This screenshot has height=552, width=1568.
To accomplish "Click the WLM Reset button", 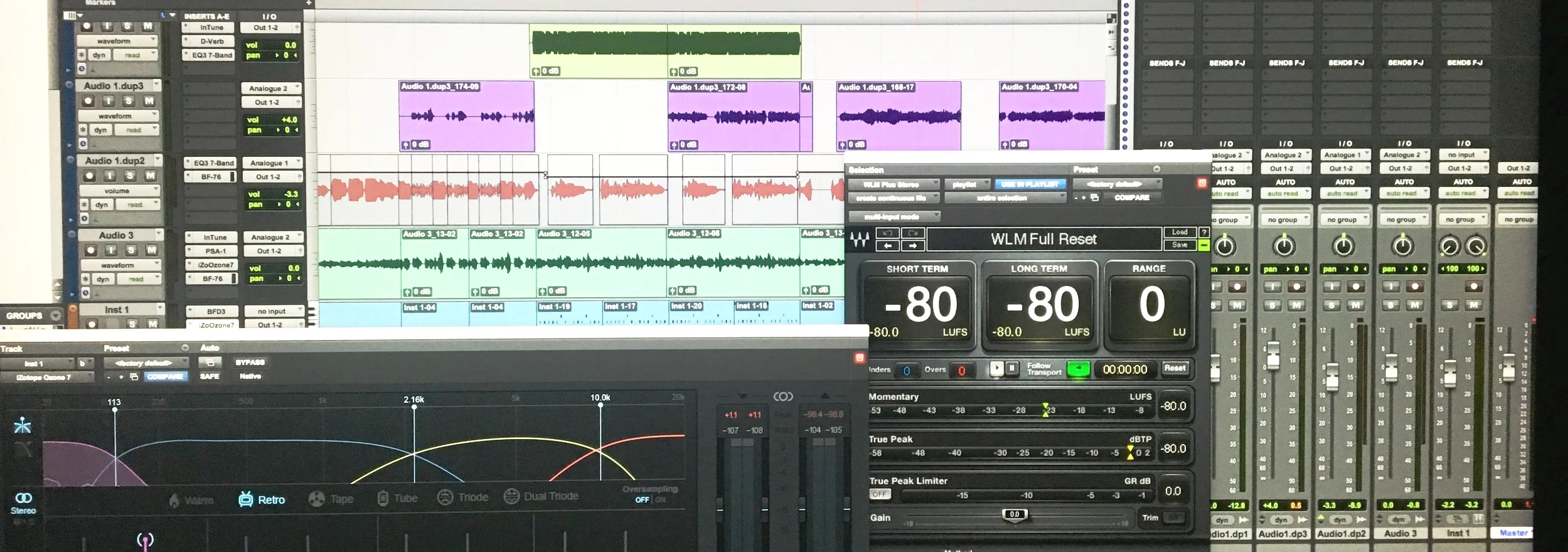I will tap(1175, 368).
